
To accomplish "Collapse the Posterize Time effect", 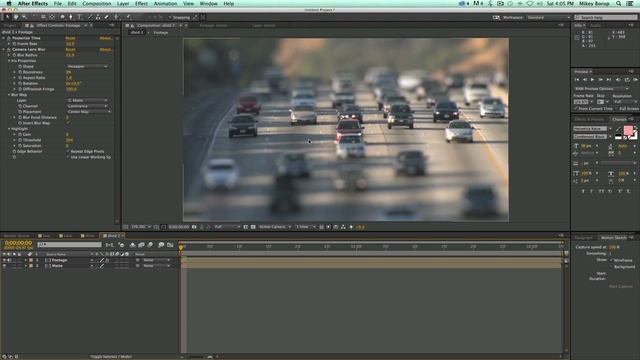I will (x=4, y=38).
